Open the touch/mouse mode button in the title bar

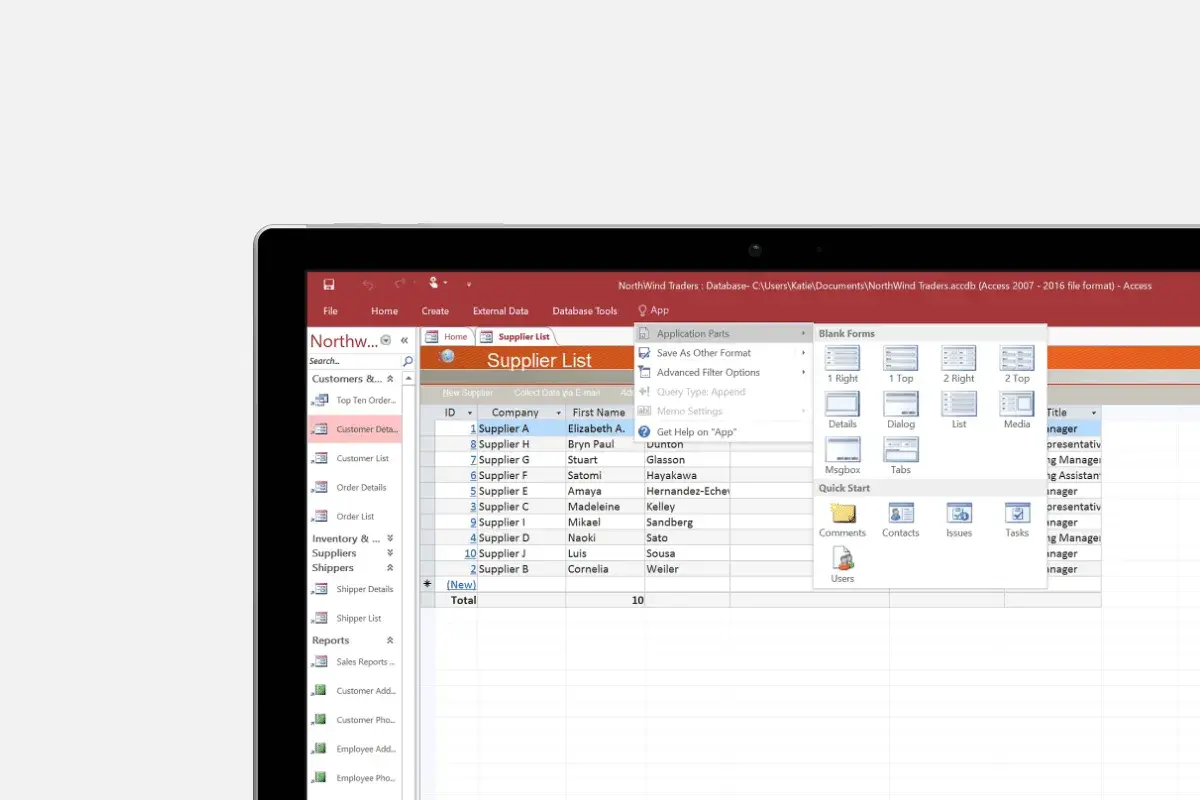pos(436,284)
